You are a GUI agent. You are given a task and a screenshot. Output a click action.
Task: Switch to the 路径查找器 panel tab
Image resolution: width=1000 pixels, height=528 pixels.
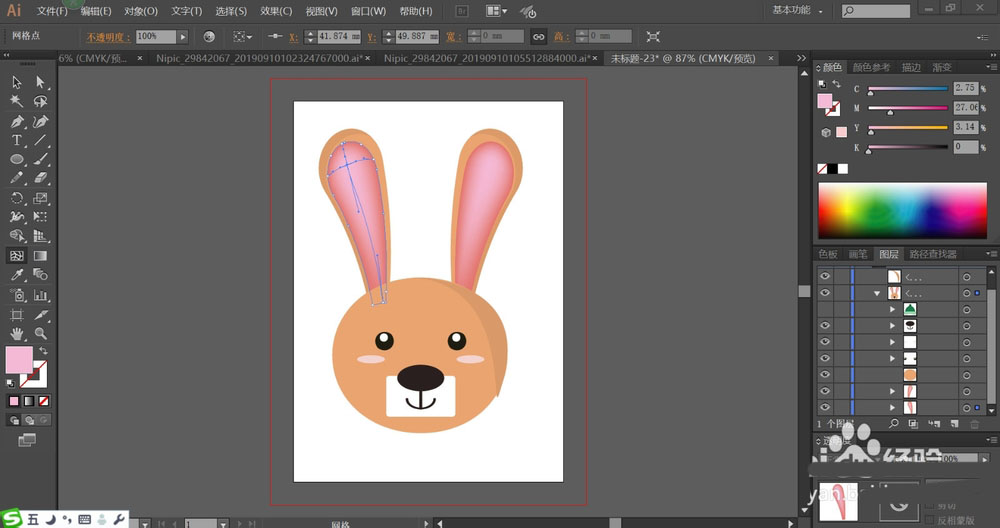pyautogui.click(x=931, y=255)
